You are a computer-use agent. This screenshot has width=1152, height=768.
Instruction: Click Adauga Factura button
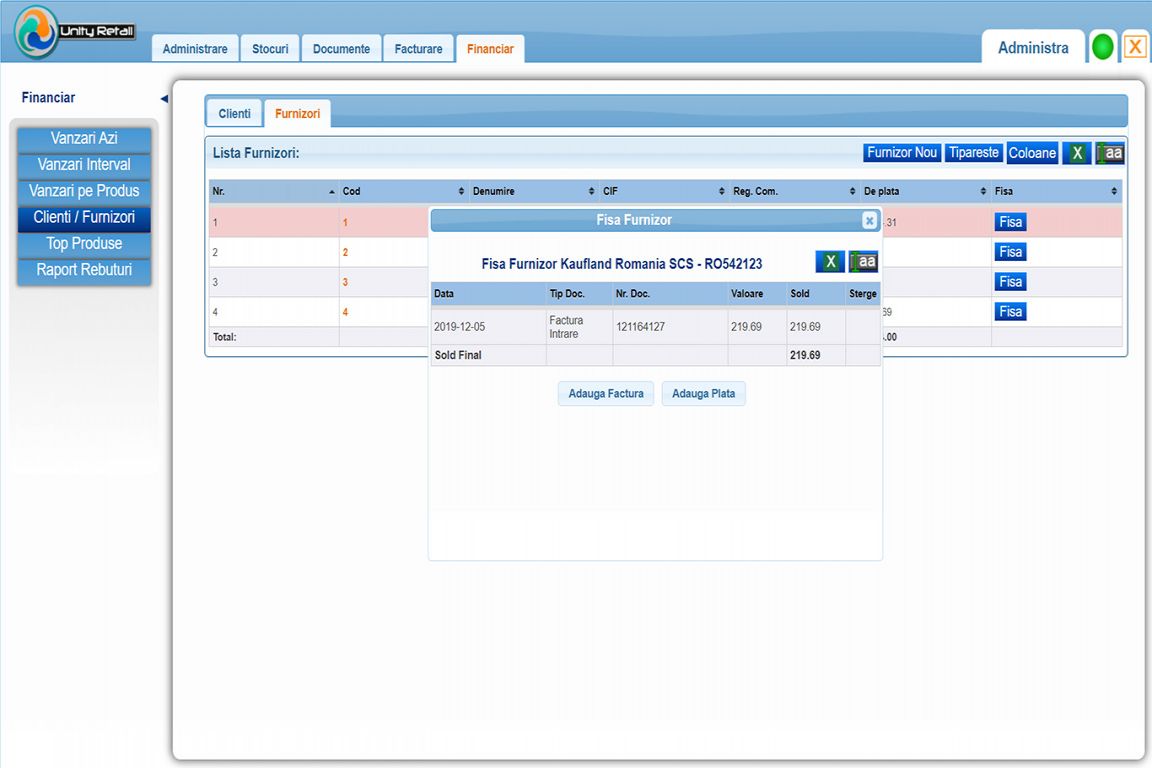pos(606,393)
